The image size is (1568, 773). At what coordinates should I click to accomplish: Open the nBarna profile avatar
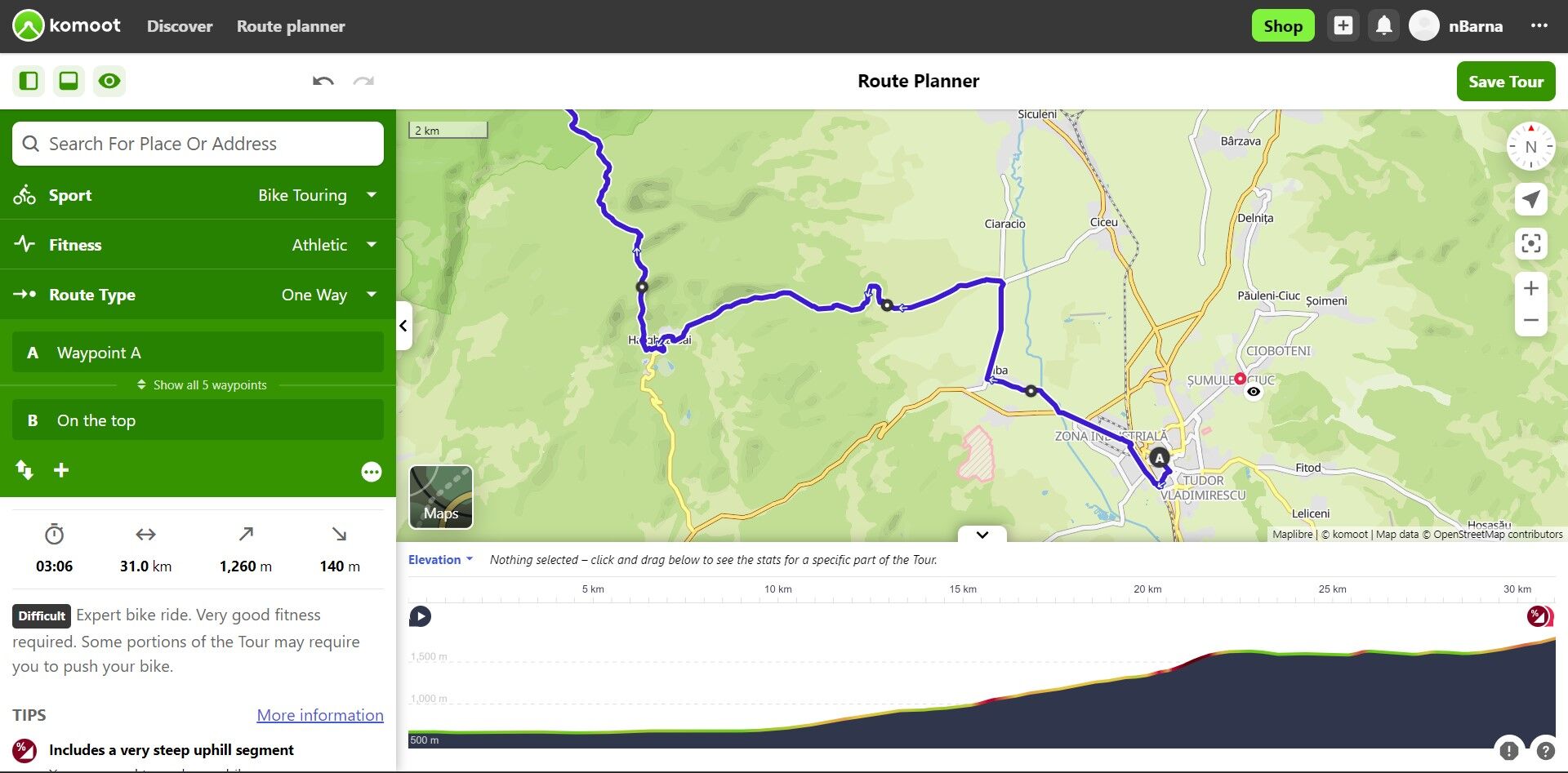[x=1424, y=26]
